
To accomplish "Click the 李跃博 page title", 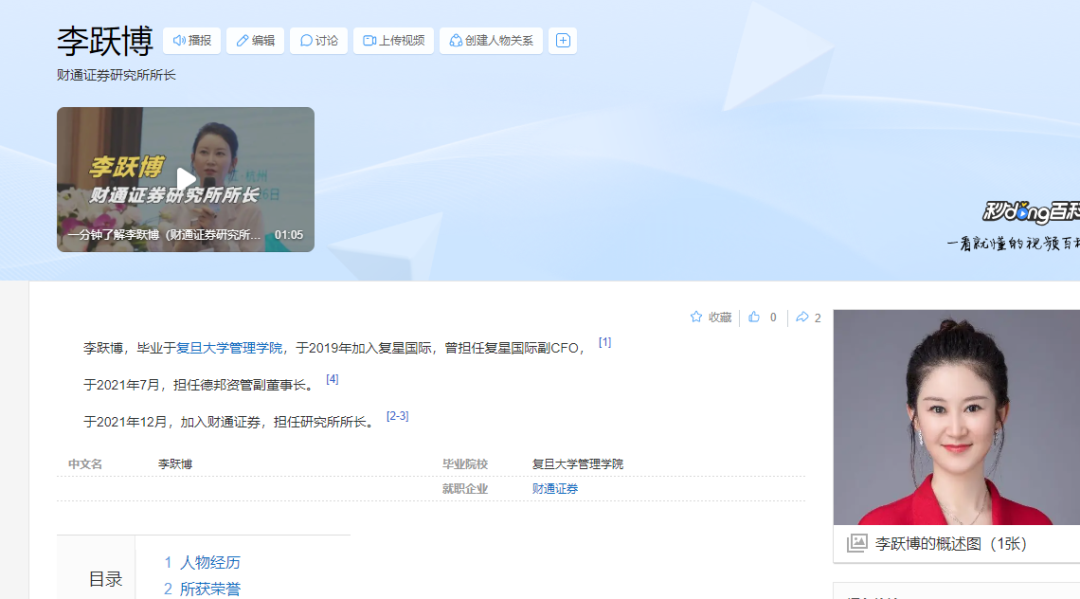I will click(105, 41).
